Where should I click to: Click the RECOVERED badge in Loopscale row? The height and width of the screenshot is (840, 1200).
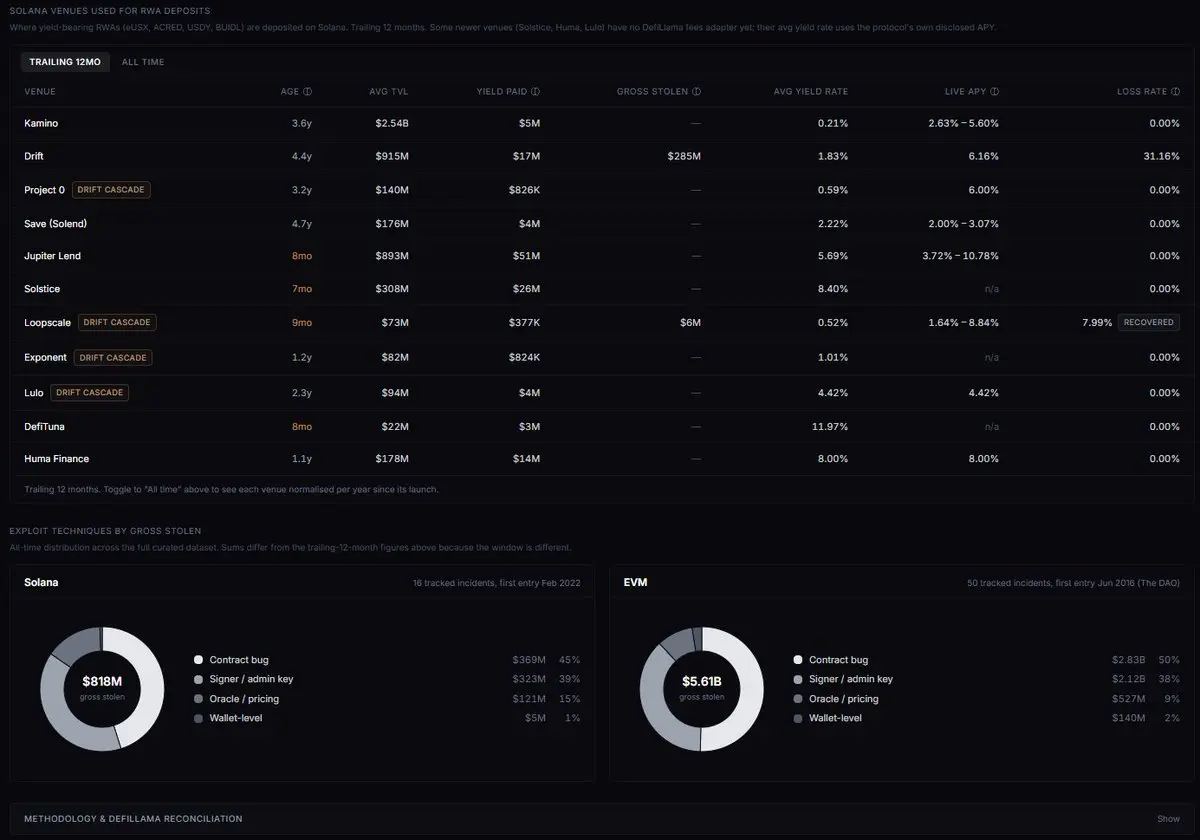pyautogui.click(x=1149, y=323)
